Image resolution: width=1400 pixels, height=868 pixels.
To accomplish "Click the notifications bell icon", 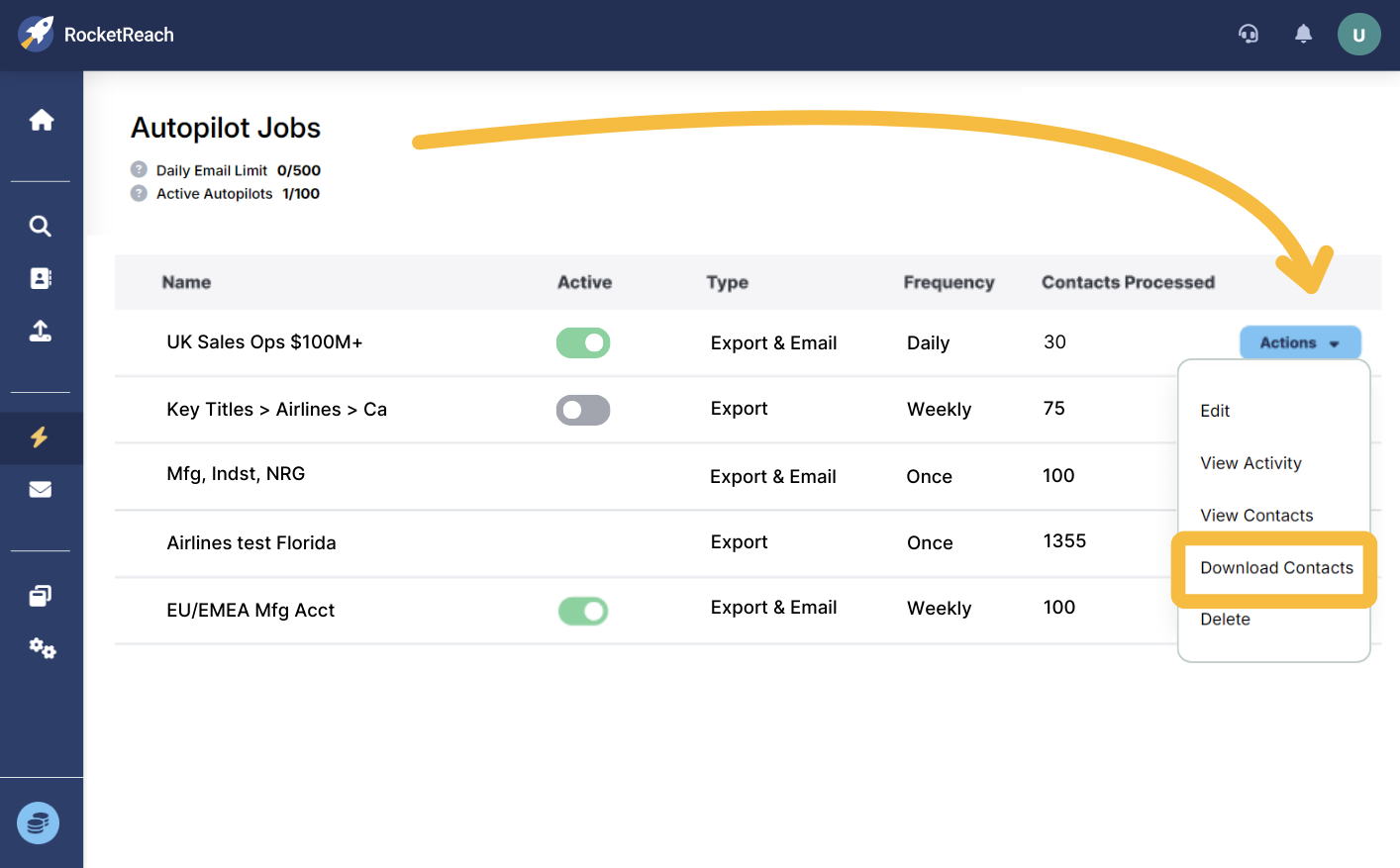I will click(x=1303, y=35).
